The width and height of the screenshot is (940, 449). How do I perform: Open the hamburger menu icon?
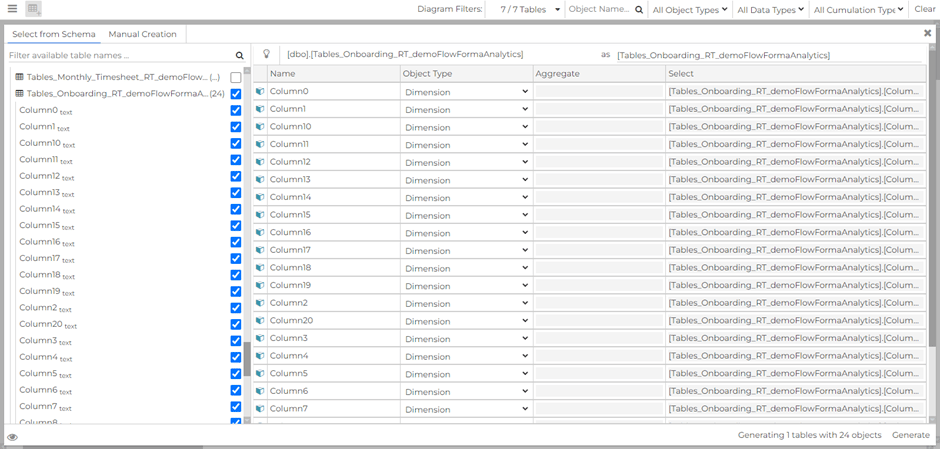tap(12, 9)
